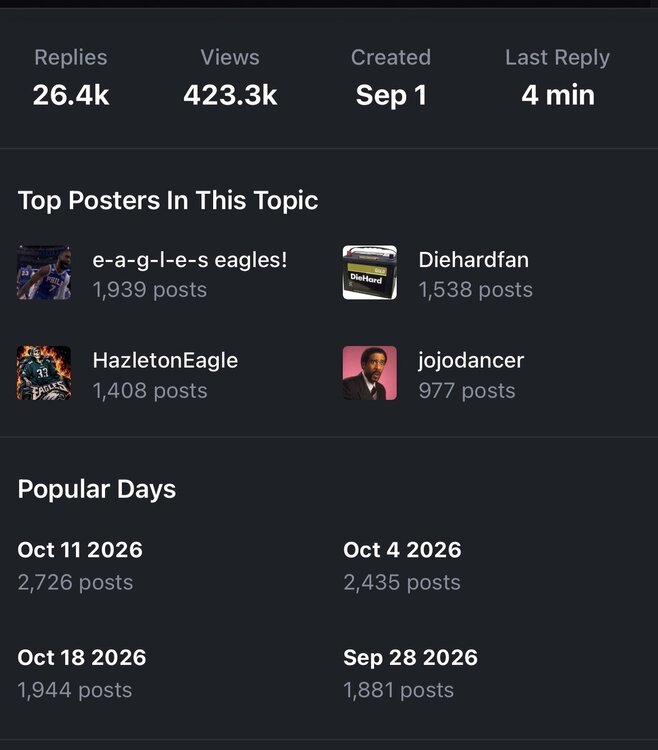Jump to Oct 4 2026 popular day

pyautogui.click(x=402, y=550)
